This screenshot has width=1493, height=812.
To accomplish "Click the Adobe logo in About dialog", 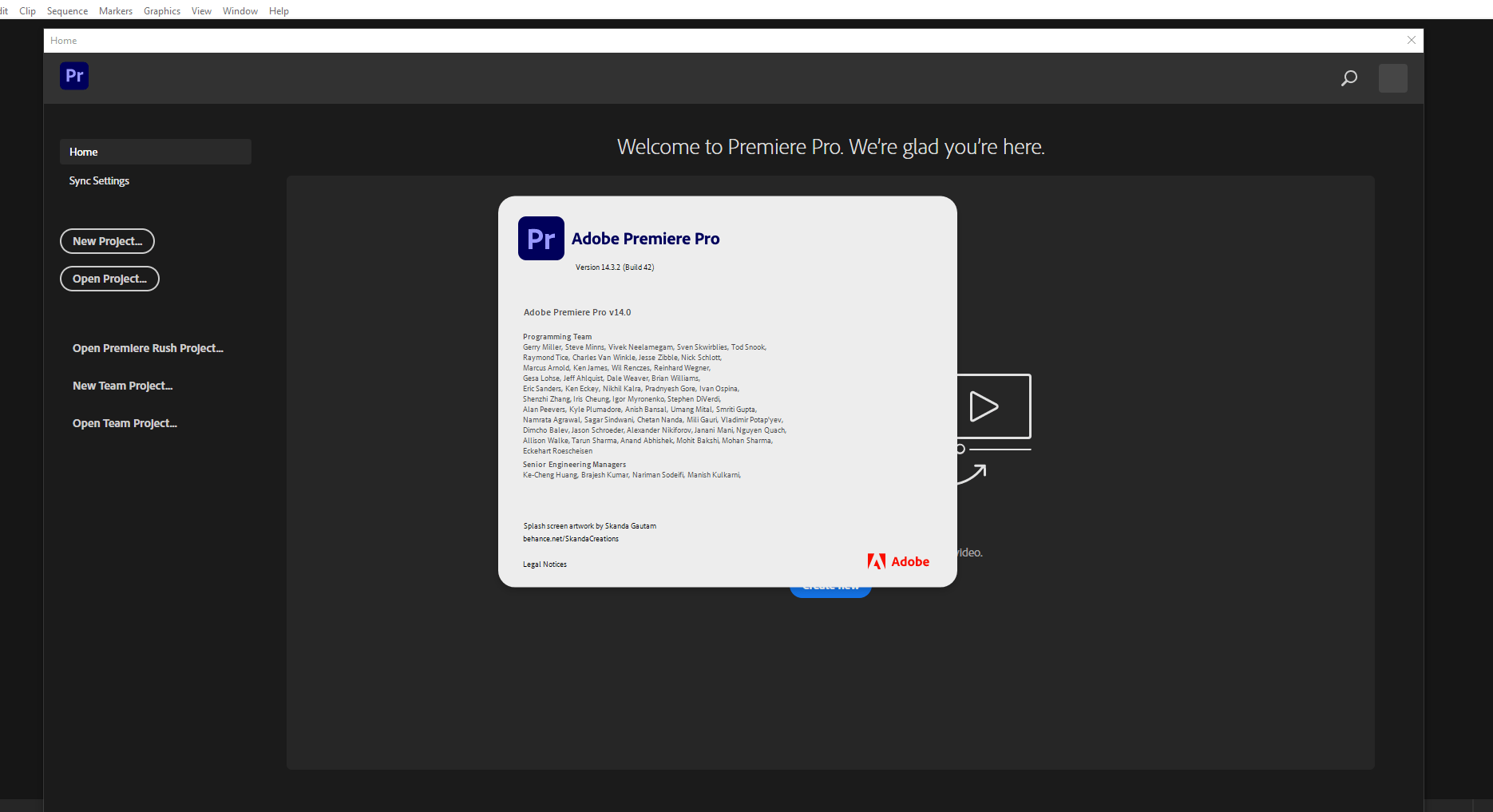I will (x=898, y=561).
